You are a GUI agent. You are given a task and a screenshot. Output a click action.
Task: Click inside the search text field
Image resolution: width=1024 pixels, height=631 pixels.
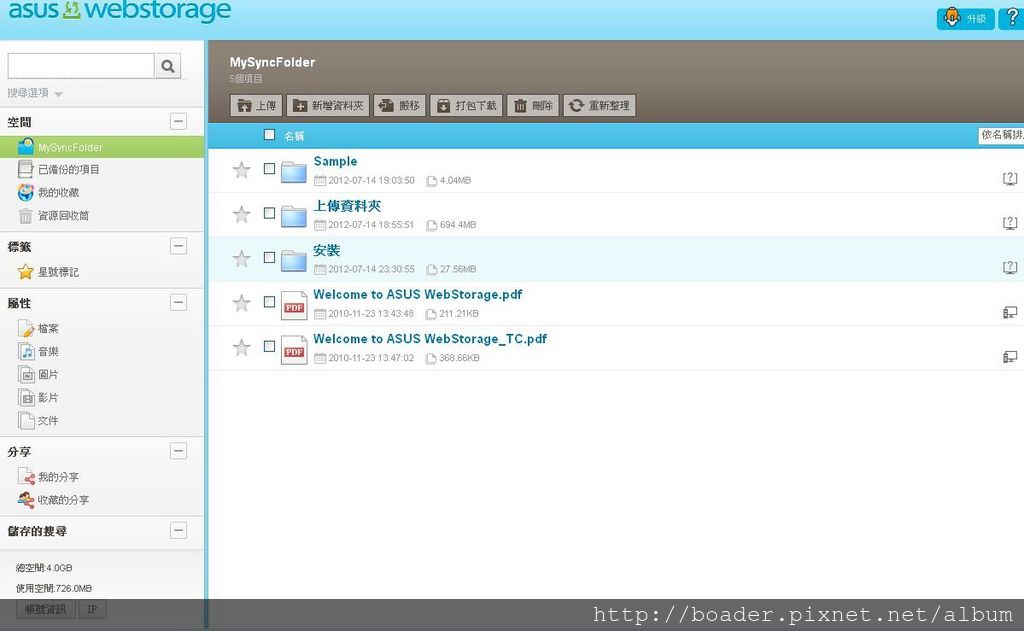[81, 66]
